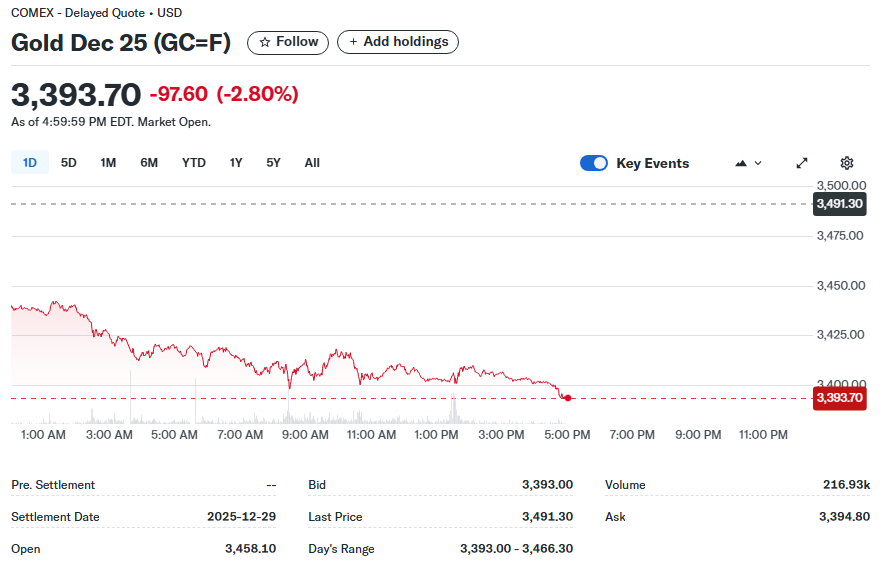Click the Follow button
The height and width of the screenshot is (575, 884).
click(x=288, y=42)
